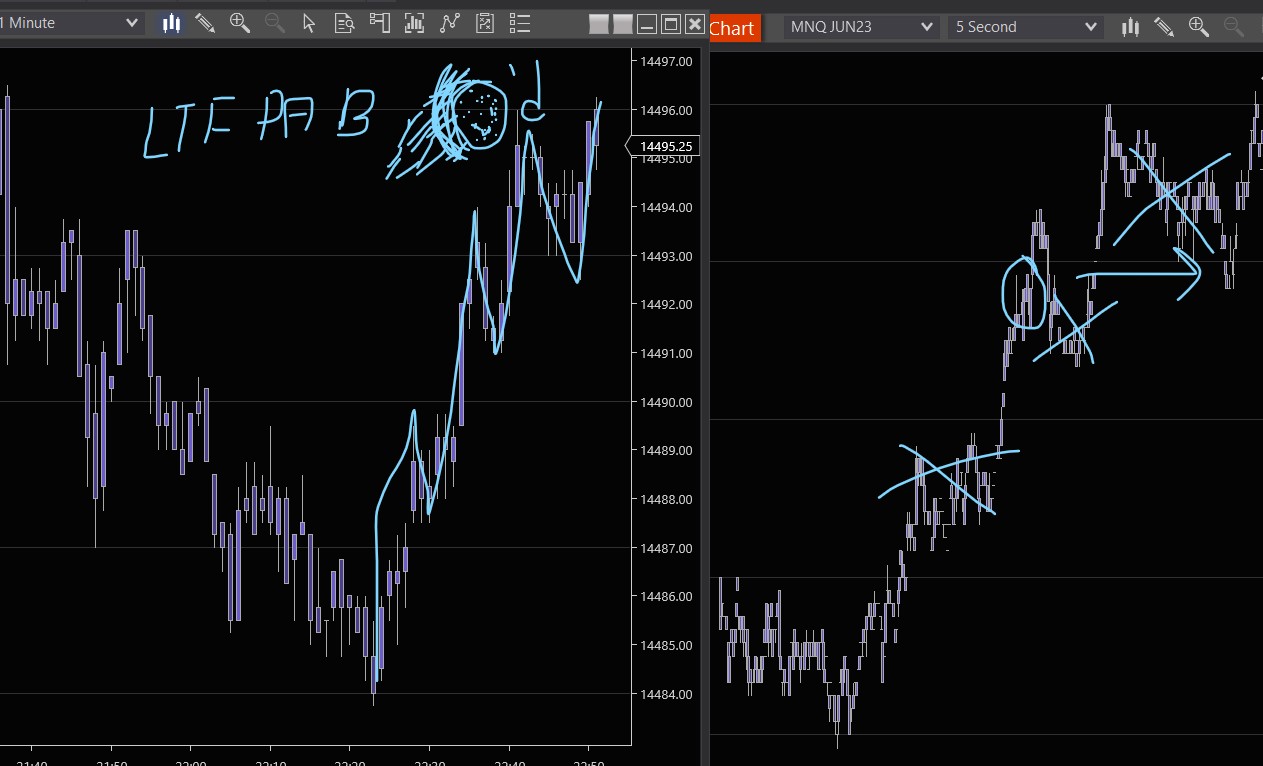The height and width of the screenshot is (766, 1263).
Task: Click the 14495.25 current price marker
Action: tap(663, 147)
